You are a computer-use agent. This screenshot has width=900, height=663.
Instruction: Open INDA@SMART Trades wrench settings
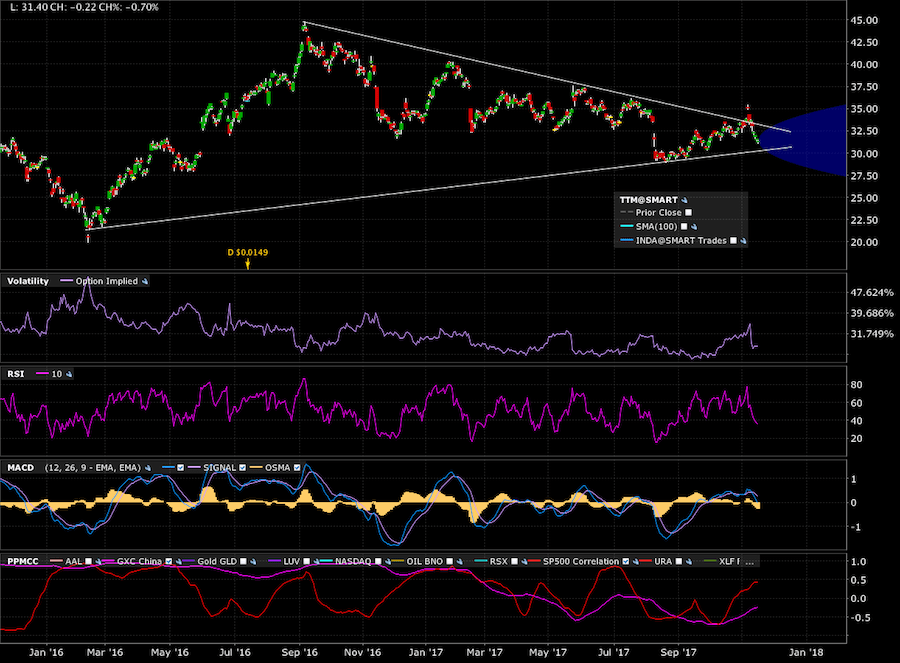click(x=745, y=241)
